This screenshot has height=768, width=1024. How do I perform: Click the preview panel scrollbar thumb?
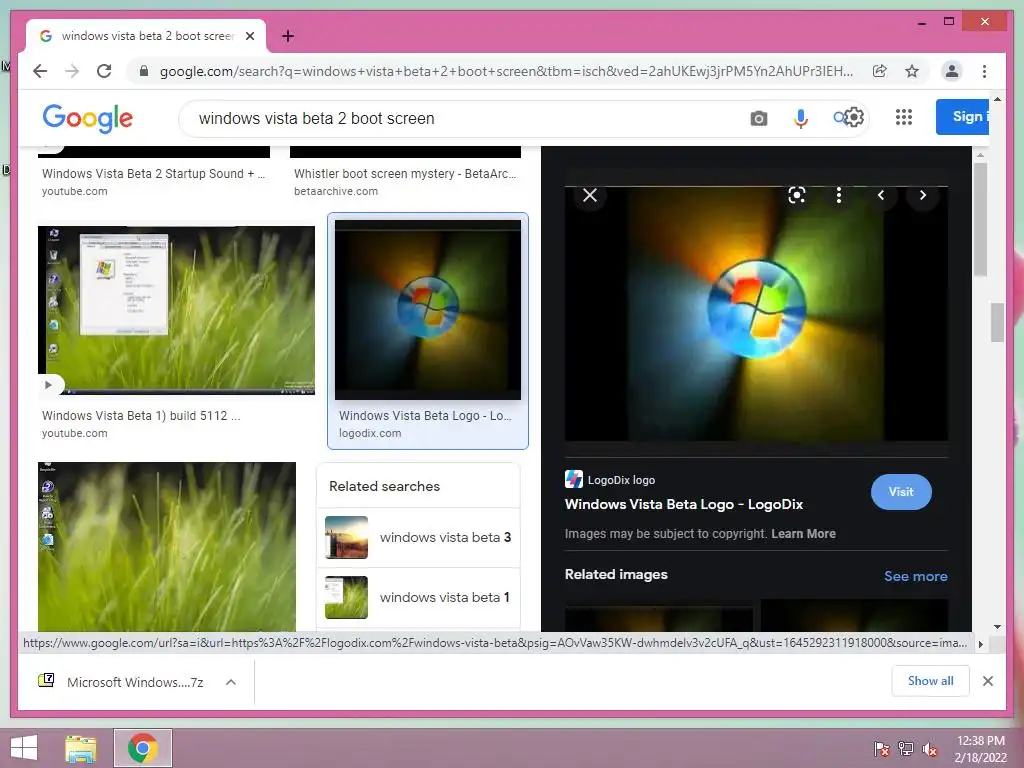pyautogui.click(x=980, y=219)
